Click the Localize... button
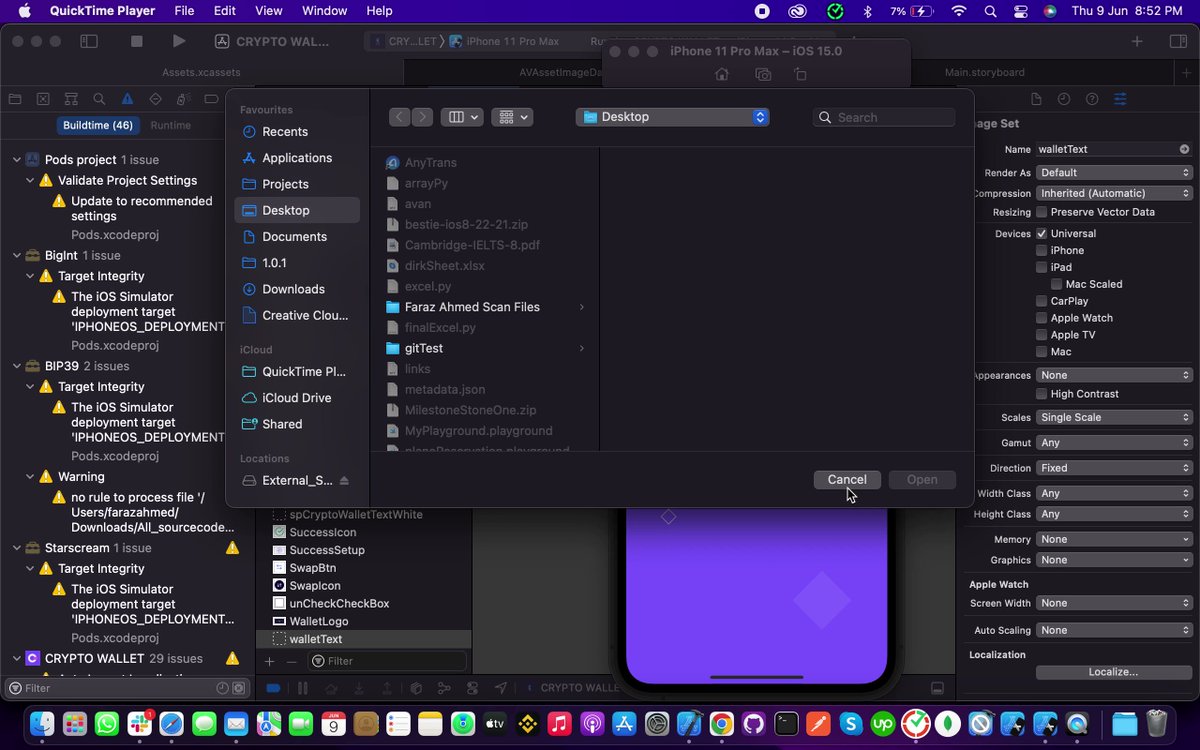This screenshot has height=750, width=1200. point(1114,672)
